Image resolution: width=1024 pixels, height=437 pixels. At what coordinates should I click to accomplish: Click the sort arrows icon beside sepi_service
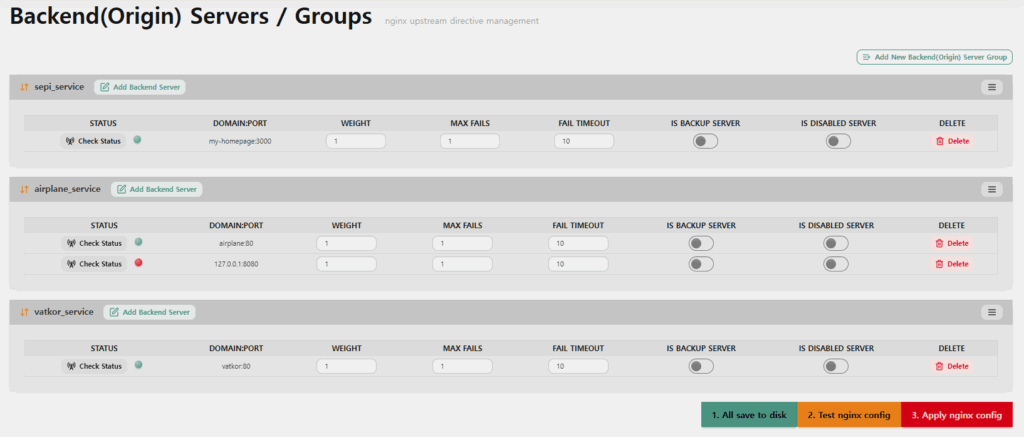[x=24, y=87]
